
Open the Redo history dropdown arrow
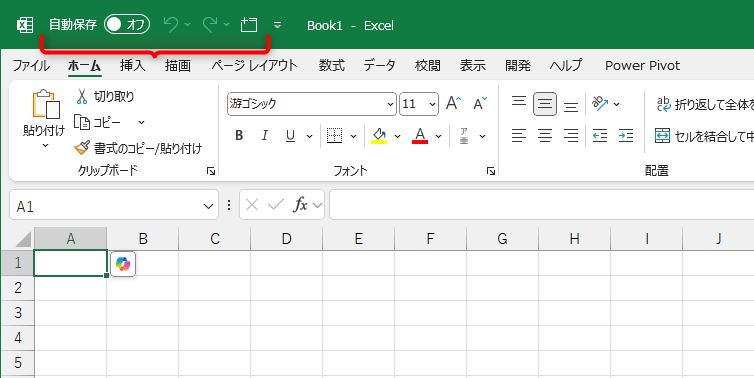pos(227,25)
